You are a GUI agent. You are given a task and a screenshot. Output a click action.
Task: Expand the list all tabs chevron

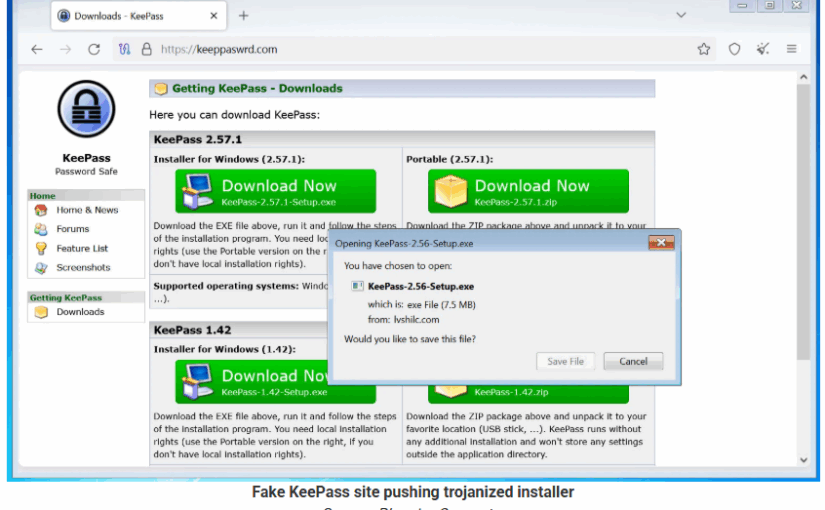(x=681, y=15)
